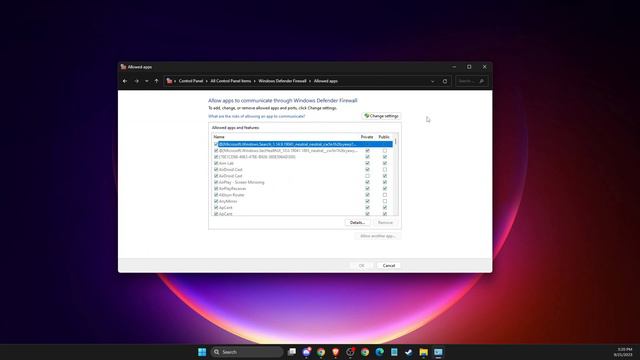Viewport: 640px width, 360px height.
Task: Open the Brave browser taskbar icon
Action: click(x=336, y=352)
